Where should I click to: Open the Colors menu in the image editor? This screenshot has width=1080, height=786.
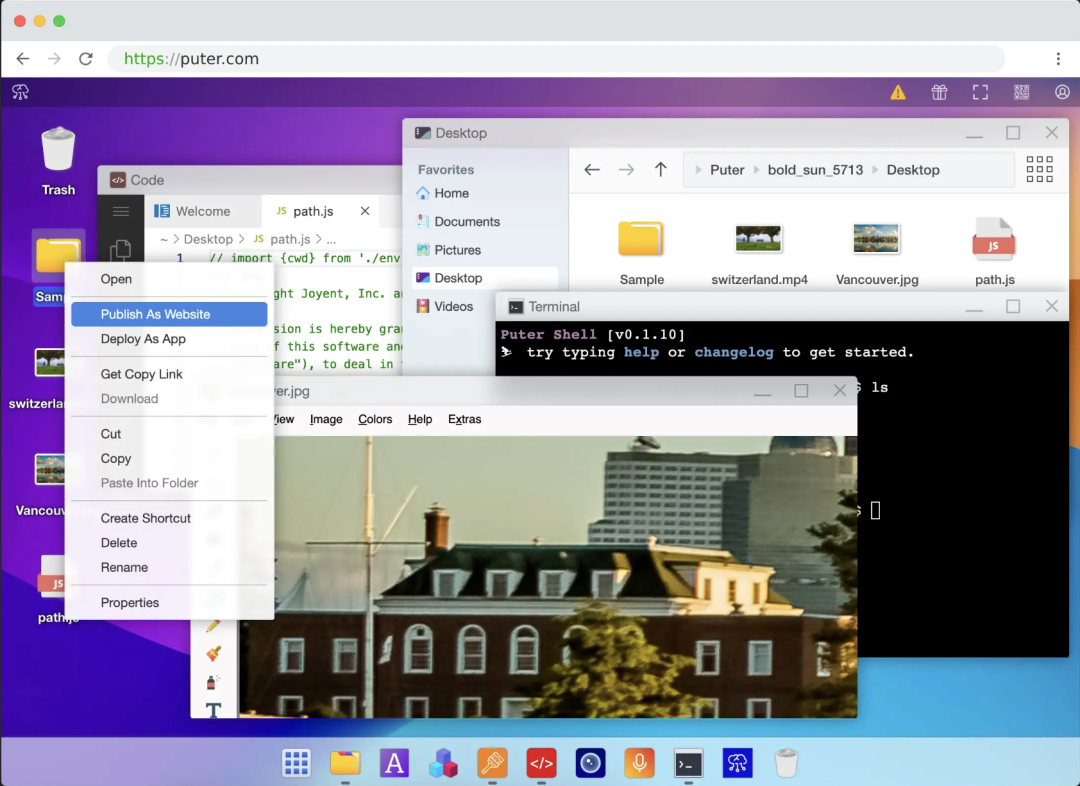tap(375, 419)
